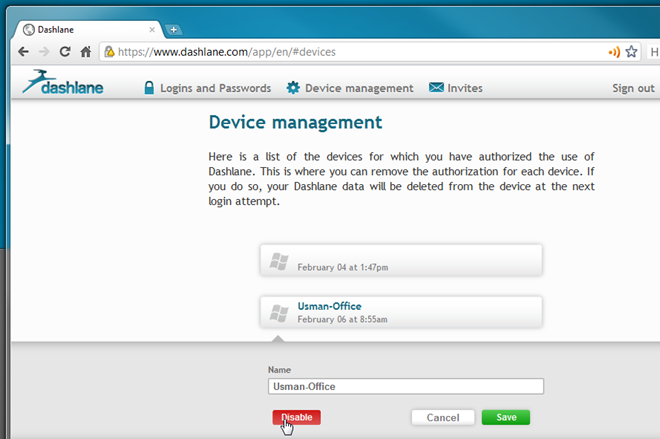Click the Cancel button
The height and width of the screenshot is (439, 660).
(443, 418)
